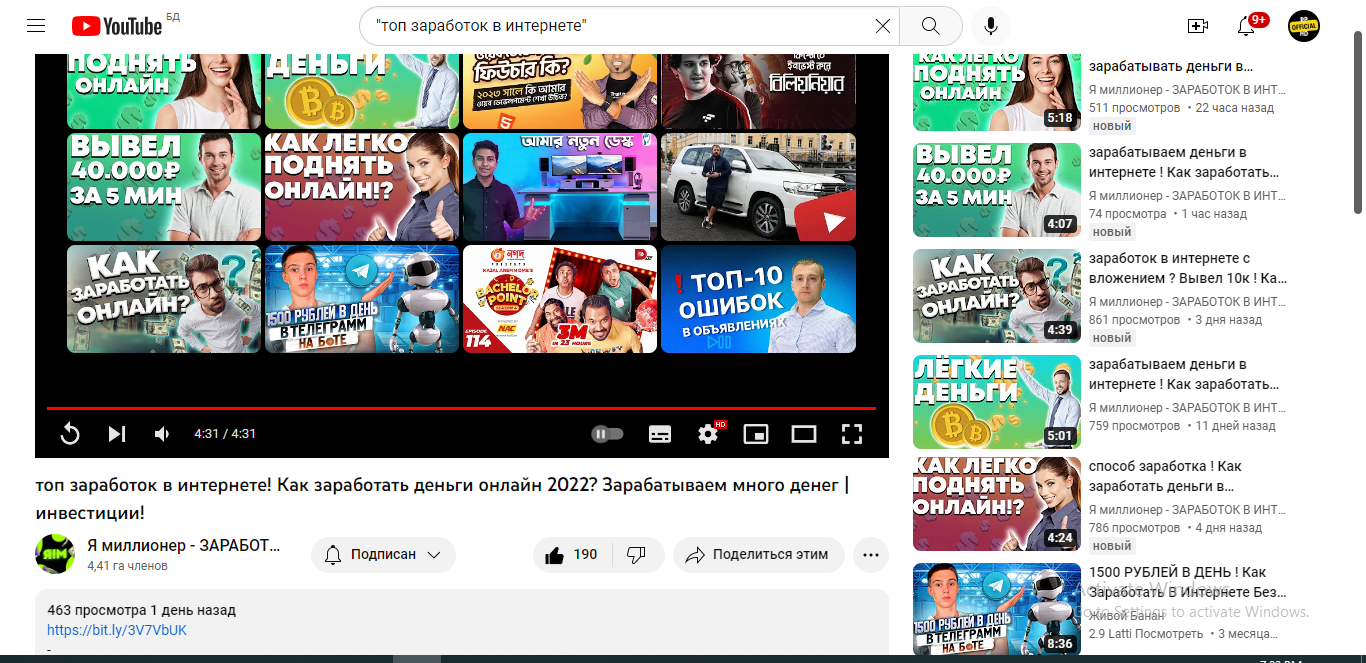Open the ТОП-10 ОШИБОК endscreen video

coord(758,299)
